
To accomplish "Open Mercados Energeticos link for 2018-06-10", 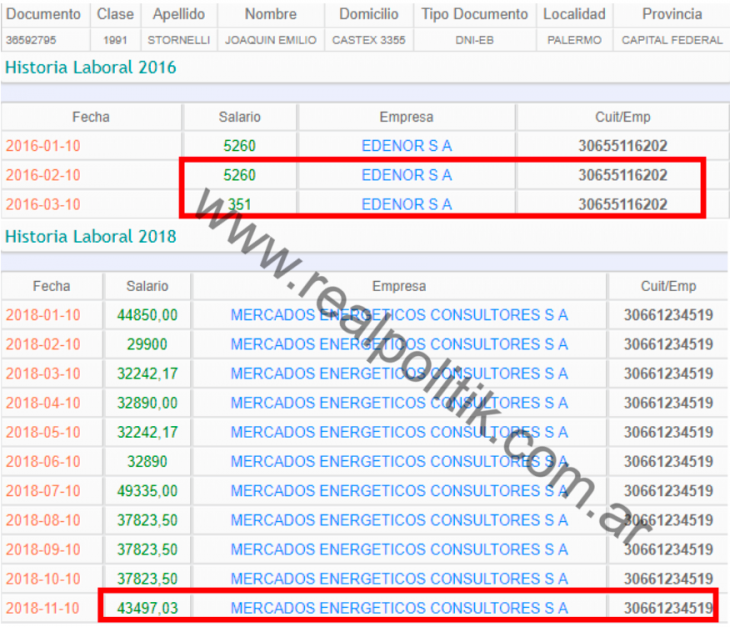I will [x=399, y=462].
